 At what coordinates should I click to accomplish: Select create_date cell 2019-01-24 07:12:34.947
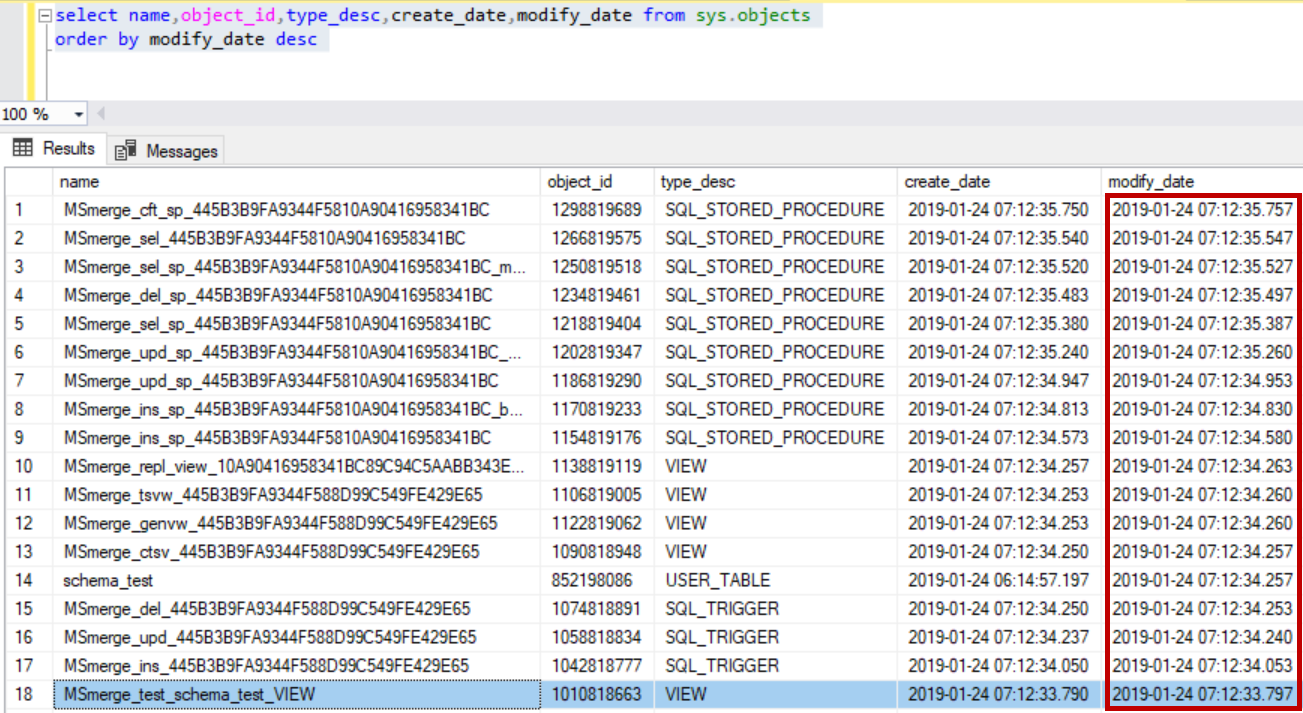999,381
